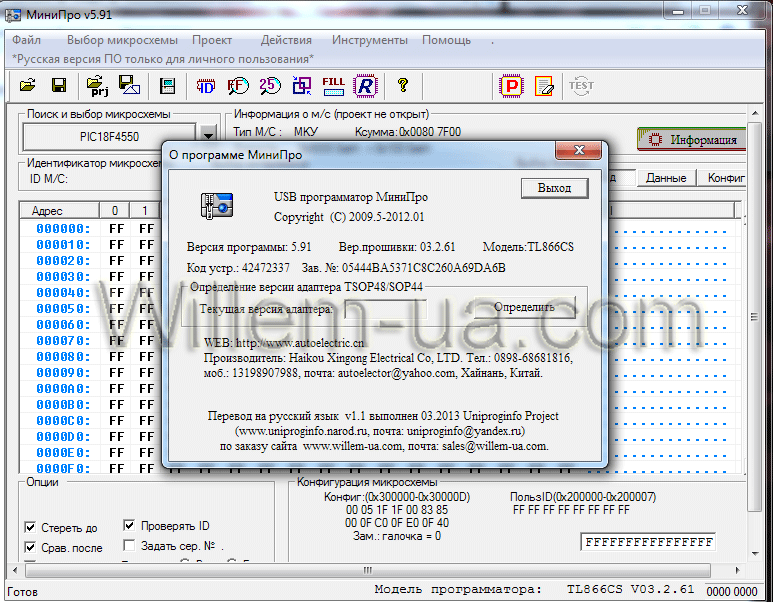Image resolution: width=773 pixels, height=602 pixels.
Task: Open the Помощь menu
Action: 447,40
